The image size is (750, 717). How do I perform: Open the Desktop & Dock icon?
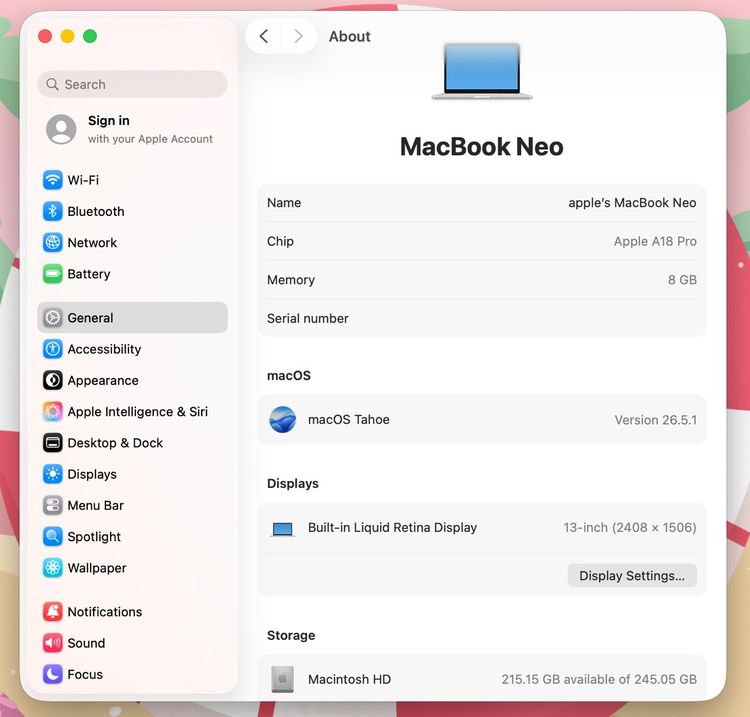(53, 443)
